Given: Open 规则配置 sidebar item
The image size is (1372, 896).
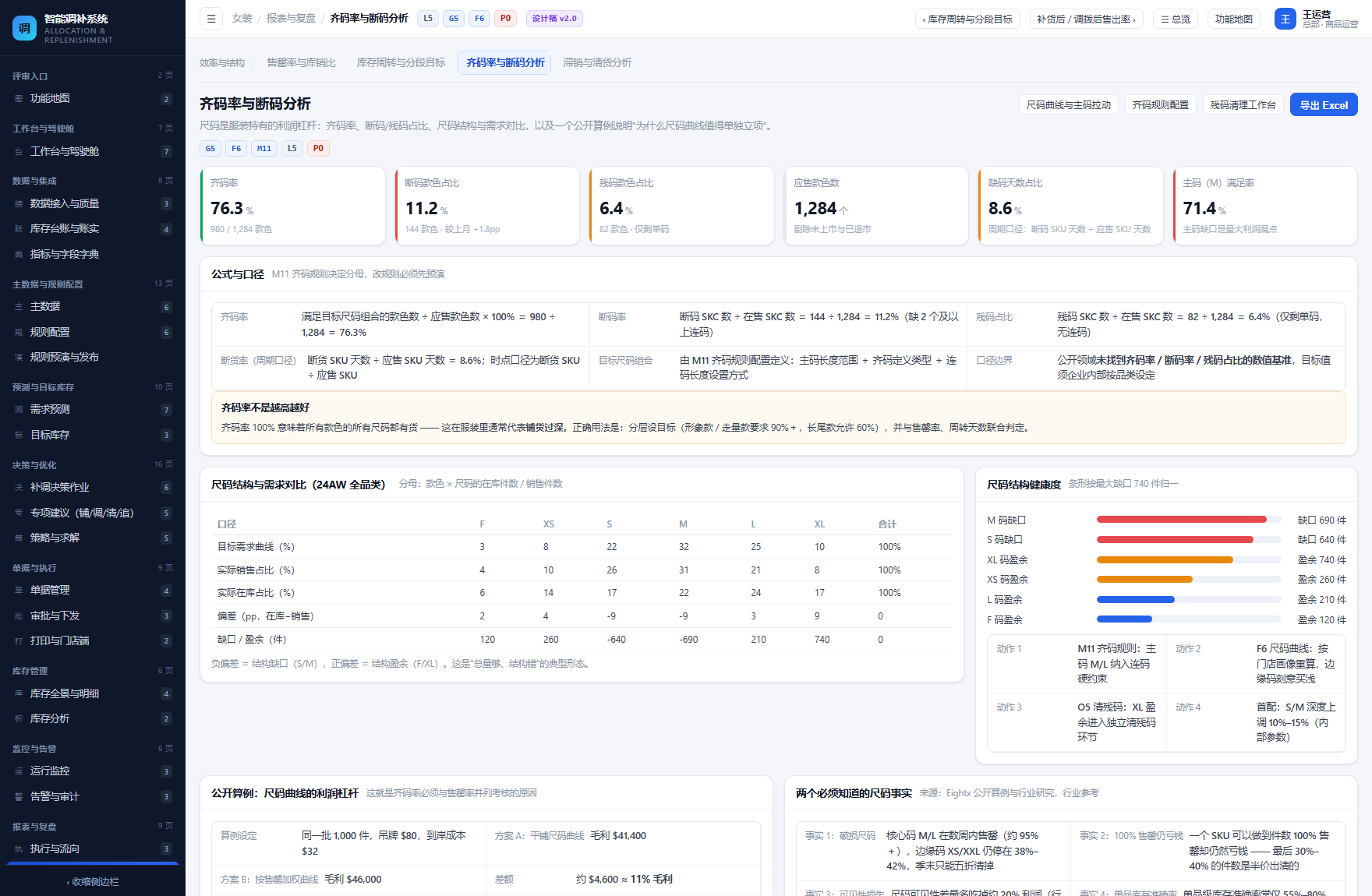Looking at the screenshot, I should coord(93,333).
